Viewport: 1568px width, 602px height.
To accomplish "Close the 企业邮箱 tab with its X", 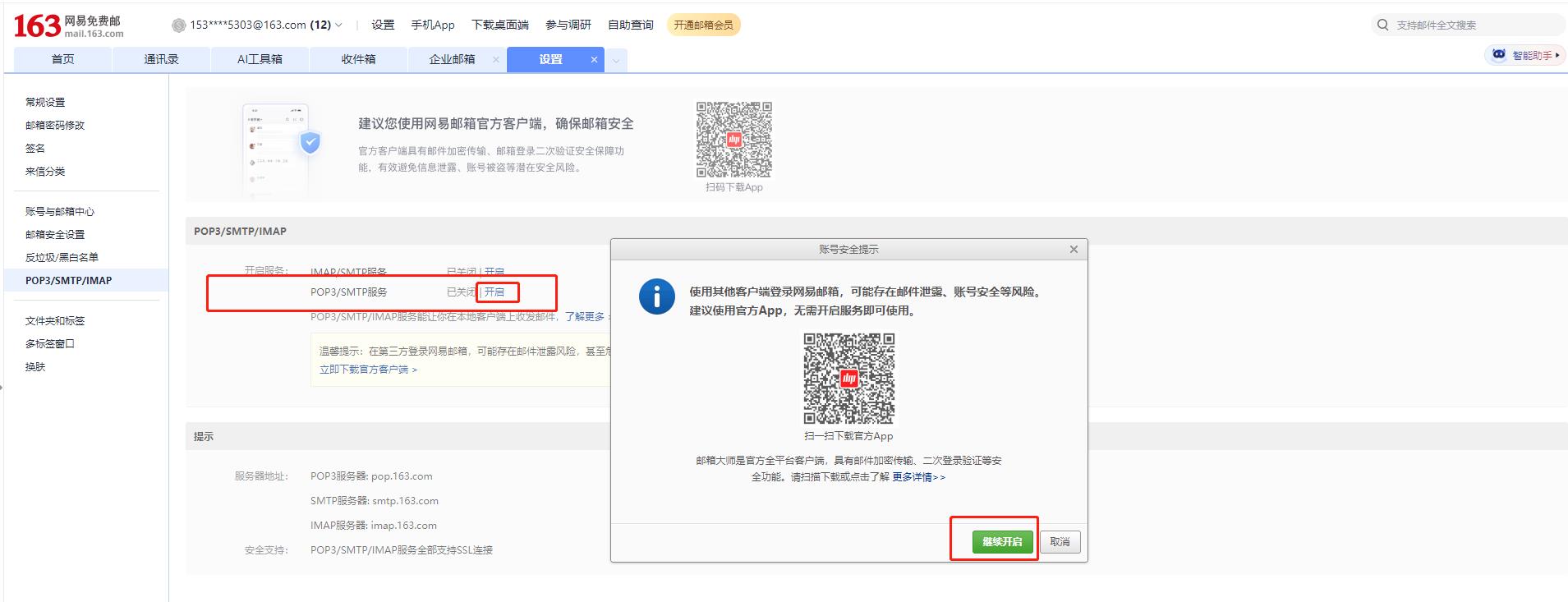I will (x=496, y=60).
